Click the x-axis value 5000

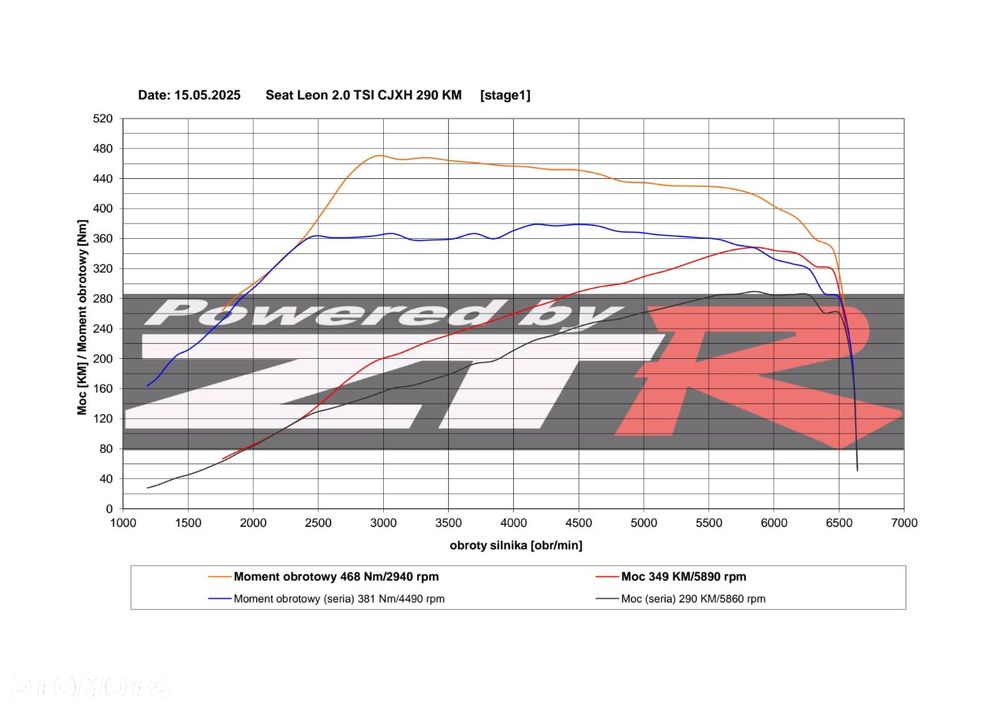click(x=643, y=523)
